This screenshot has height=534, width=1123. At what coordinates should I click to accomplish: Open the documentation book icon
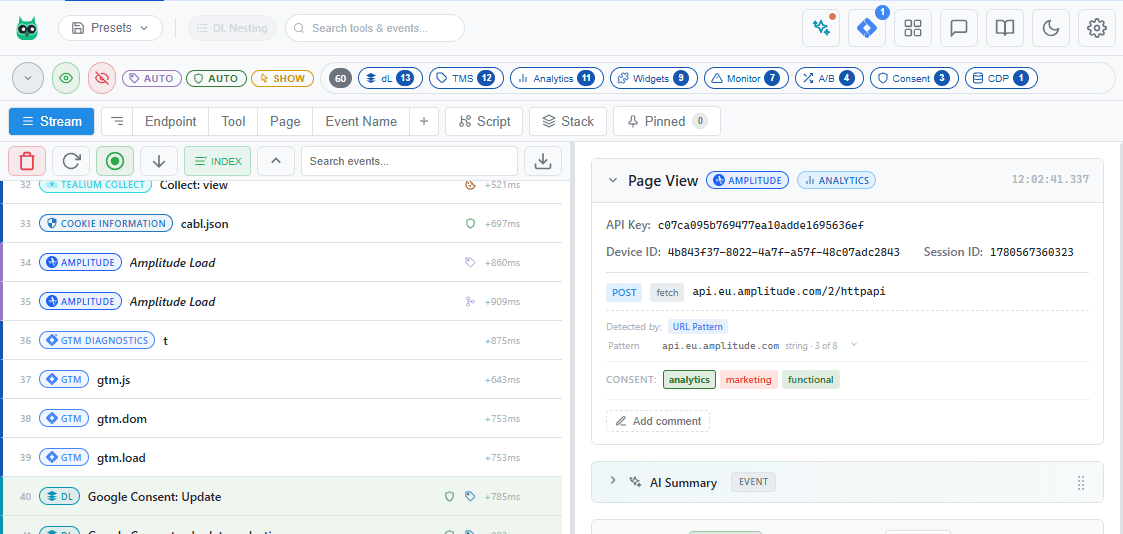coord(1005,28)
